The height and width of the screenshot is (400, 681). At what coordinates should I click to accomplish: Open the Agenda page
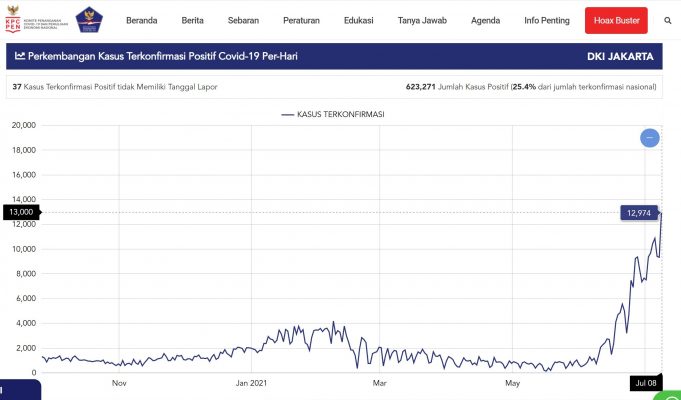pyautogui.click(x=485, y=20)
